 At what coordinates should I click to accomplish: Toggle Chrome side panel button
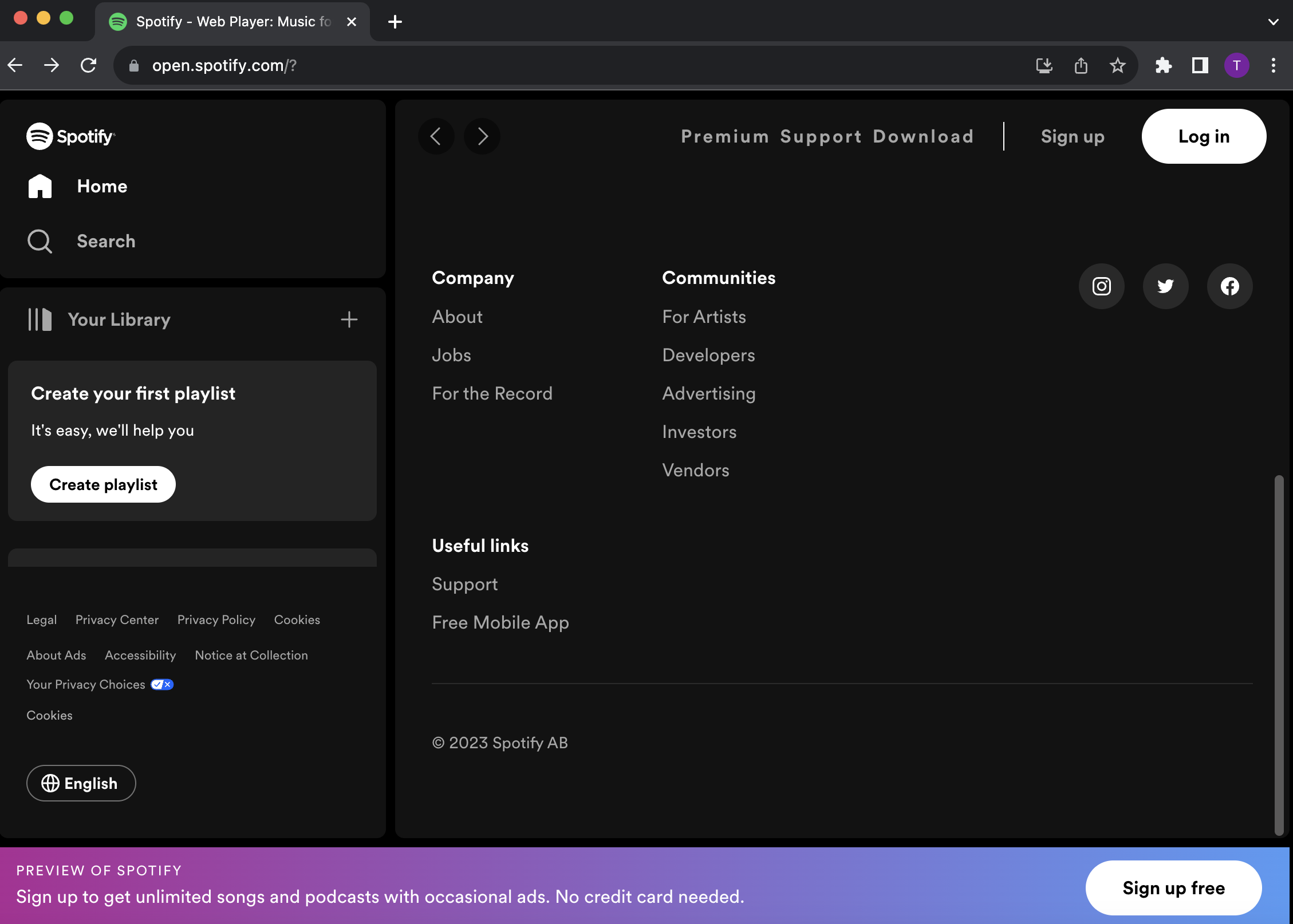(x=1200, y=65)
